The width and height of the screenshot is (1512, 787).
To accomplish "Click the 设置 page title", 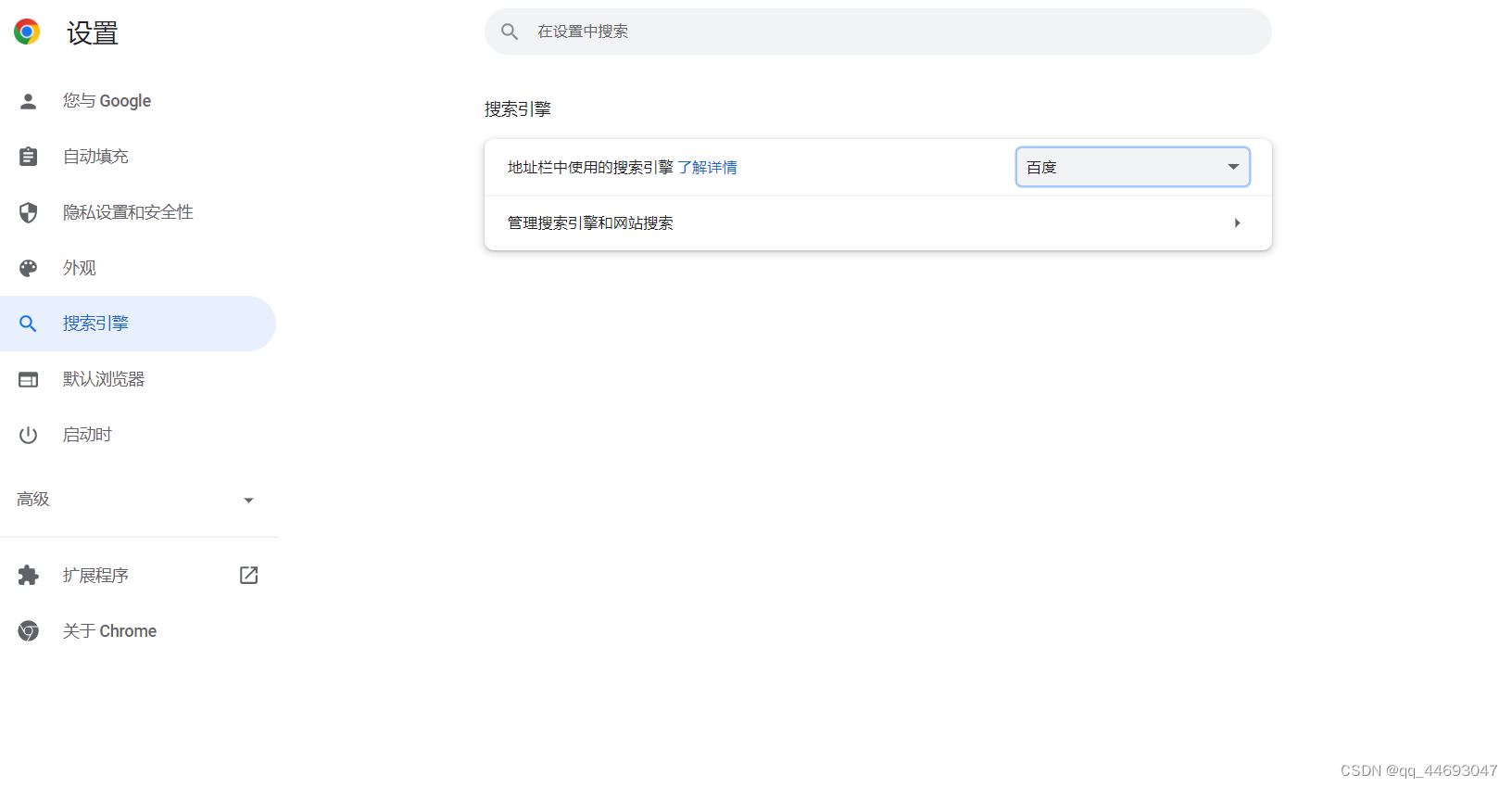I will [93, 33].
